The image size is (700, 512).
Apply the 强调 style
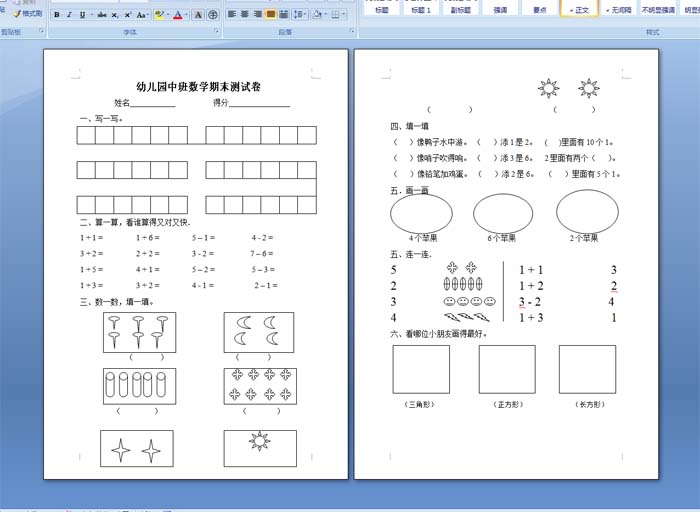pyautogui.click(x=500, y=8)
